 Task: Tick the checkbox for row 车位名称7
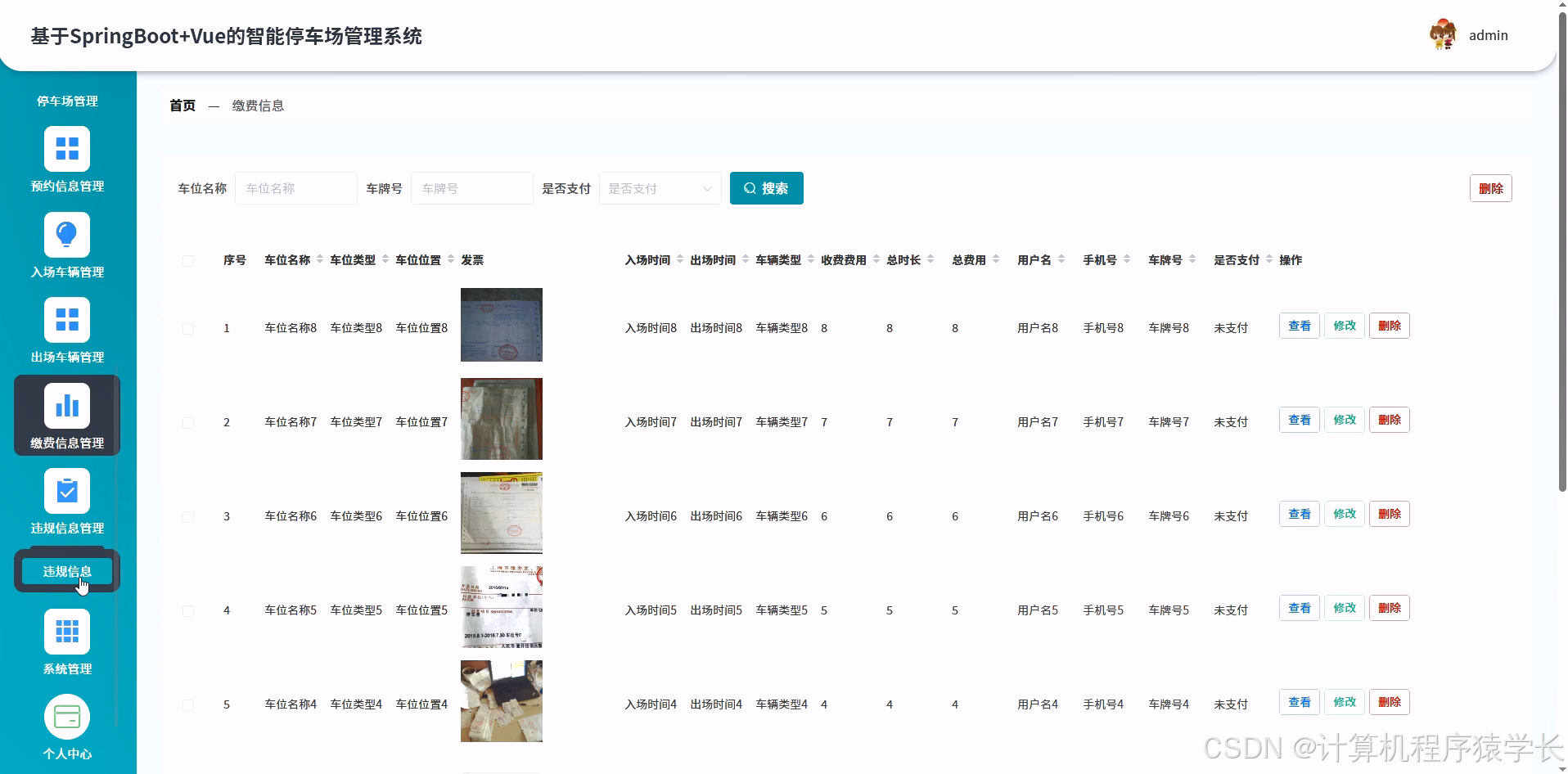point(188,422)
